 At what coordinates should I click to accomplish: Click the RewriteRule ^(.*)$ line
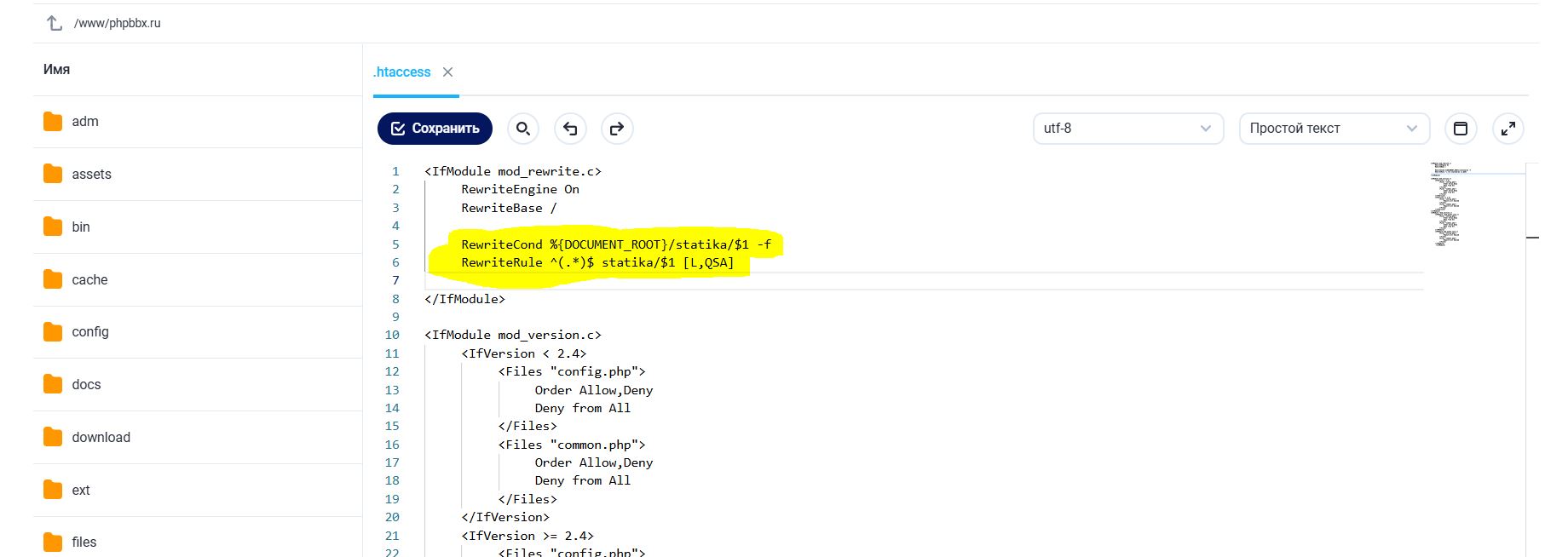pyautogui.click(x=597, y=262)
